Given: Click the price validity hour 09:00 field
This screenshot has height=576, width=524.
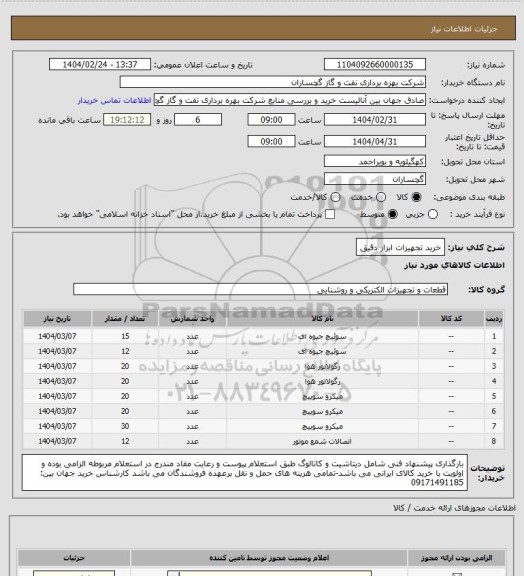Looking at the screenshot, I should [x=272, y=141].
